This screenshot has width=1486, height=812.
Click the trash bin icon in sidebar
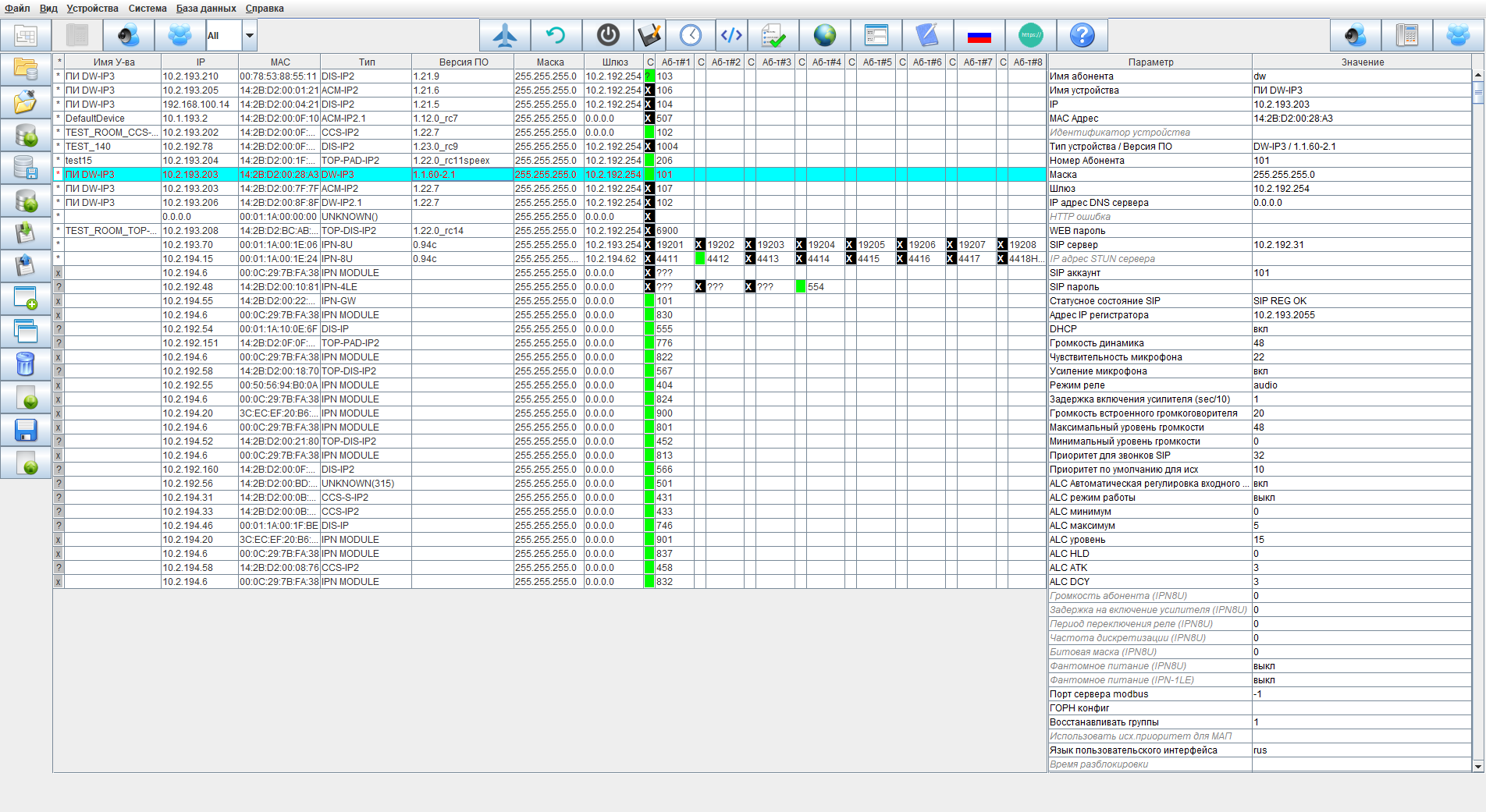tap(25, 364)
